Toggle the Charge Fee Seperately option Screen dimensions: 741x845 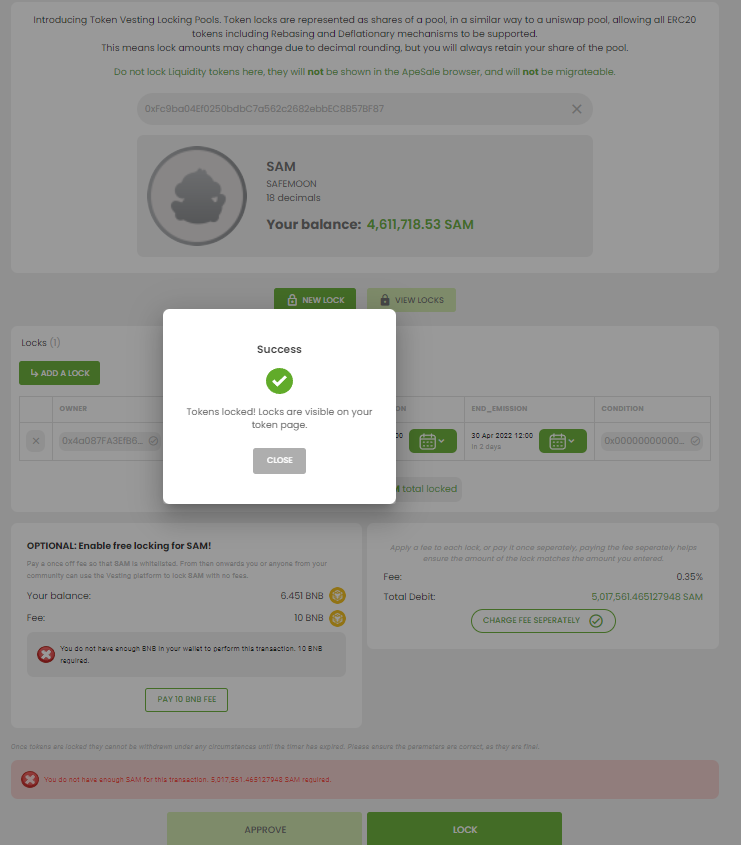click(543, 621)
